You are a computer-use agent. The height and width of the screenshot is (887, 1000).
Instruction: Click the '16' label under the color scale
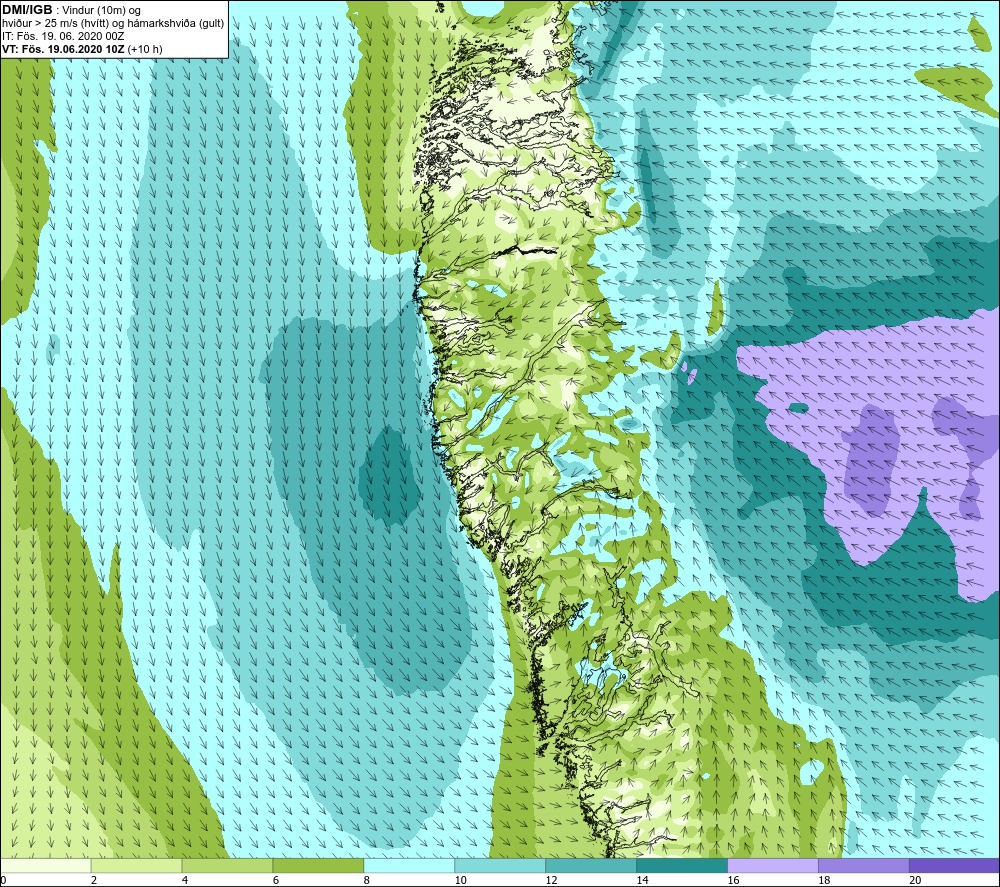733,880
